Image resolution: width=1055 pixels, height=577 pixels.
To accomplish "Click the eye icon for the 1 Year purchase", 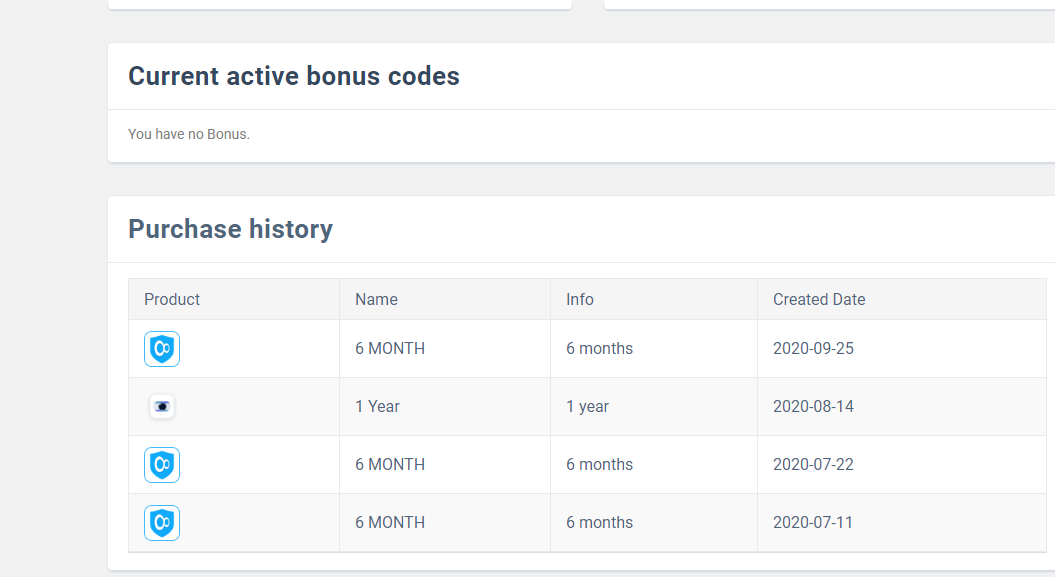I will point(162,407).
